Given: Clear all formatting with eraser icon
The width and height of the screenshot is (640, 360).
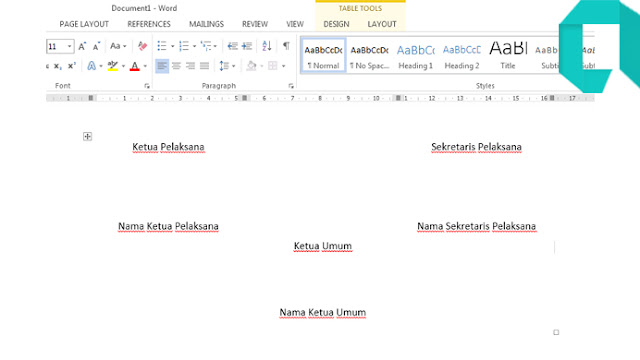Looking at the screenshot, I should tap(142, 46).
